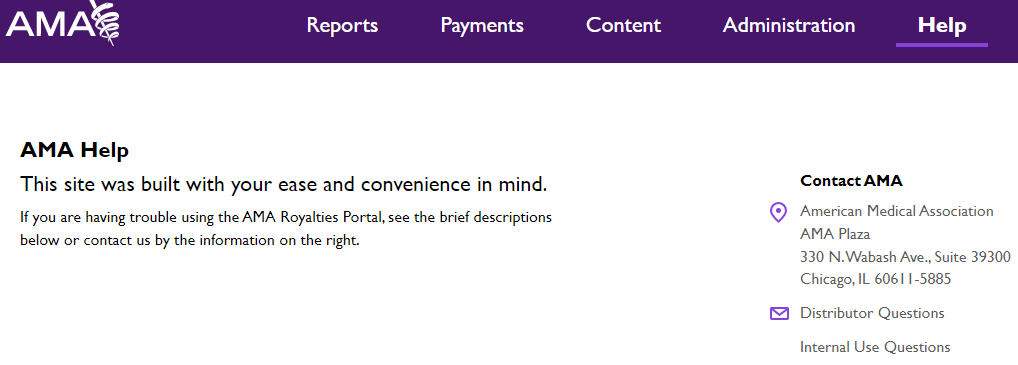Click the ease and convenience tagline sentence
Screen dimensions: 1018x365
click(284, 184)
